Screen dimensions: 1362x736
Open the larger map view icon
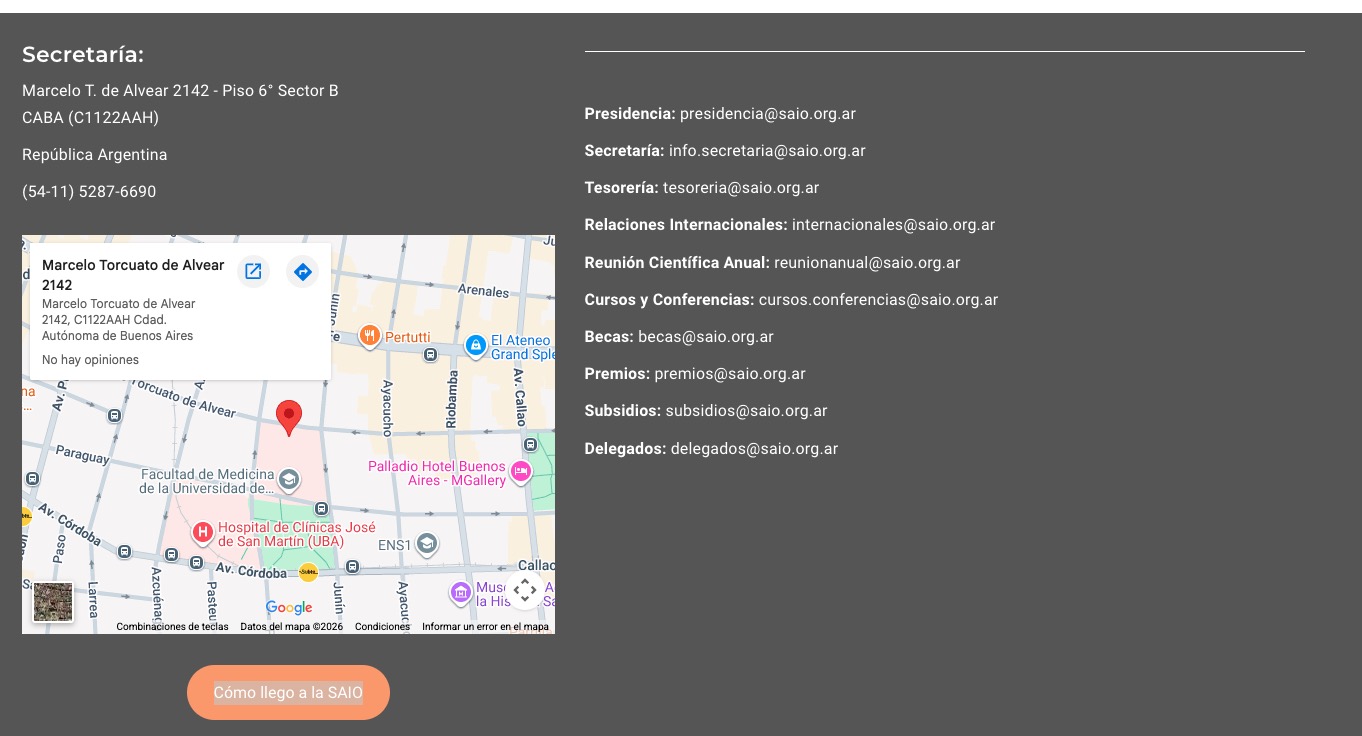253,272
